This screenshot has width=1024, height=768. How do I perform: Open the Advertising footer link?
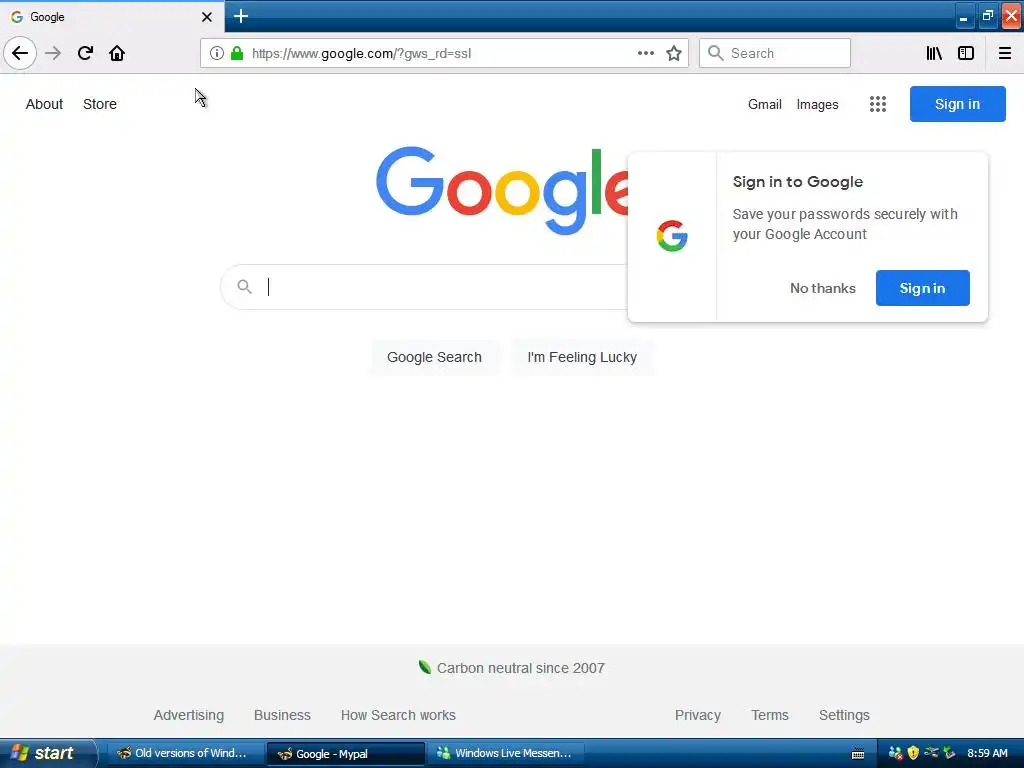pos(189,715)
